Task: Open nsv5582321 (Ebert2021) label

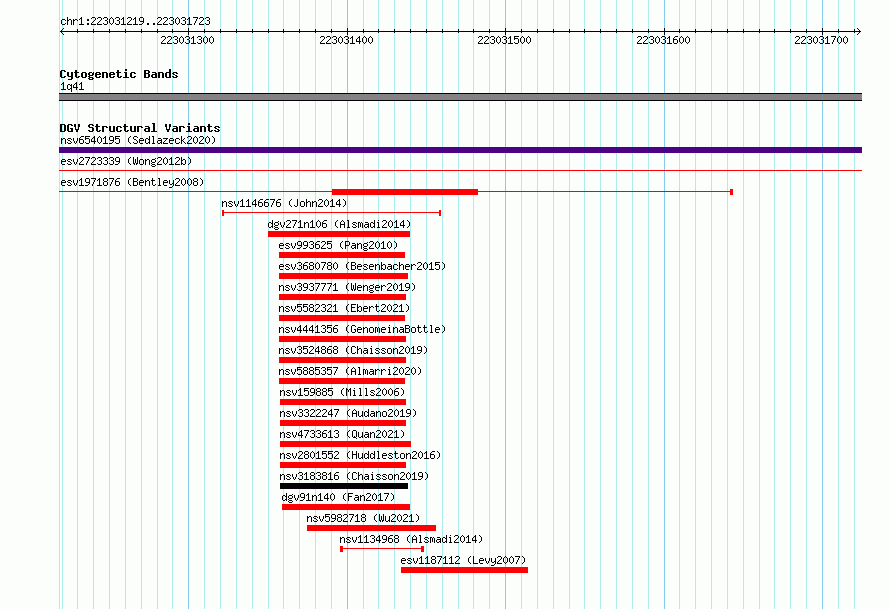Action: coord(344,308)
